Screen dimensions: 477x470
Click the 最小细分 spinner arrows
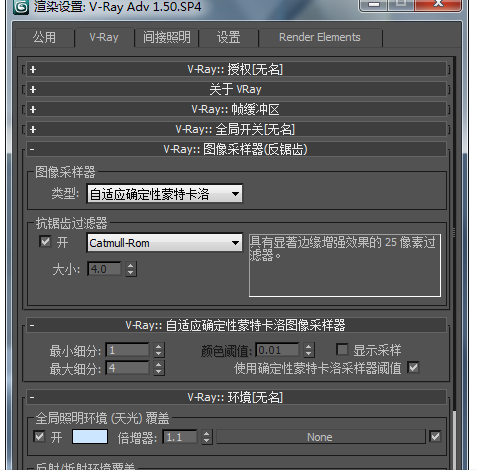159,350
